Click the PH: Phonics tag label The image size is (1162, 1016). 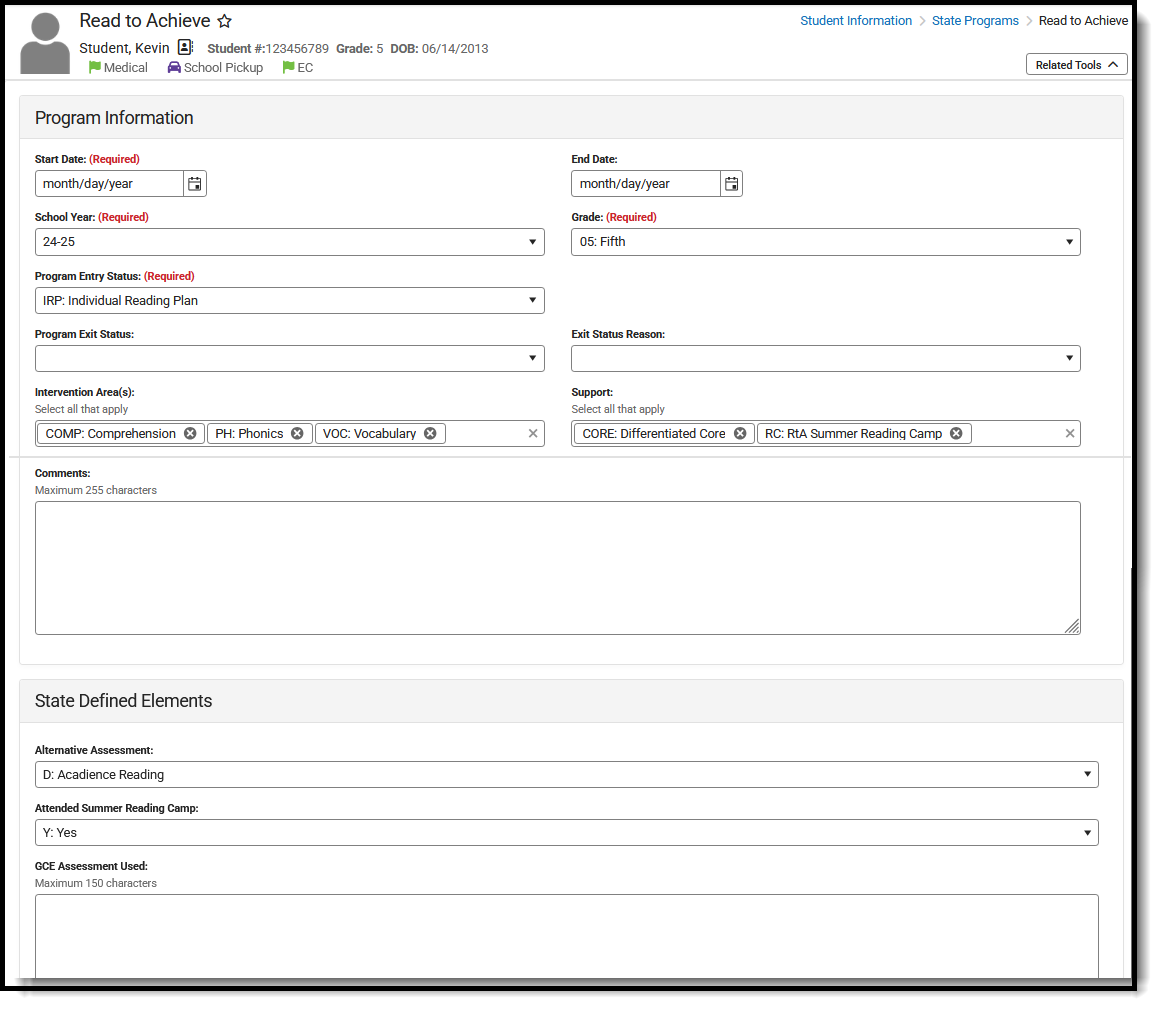click(x=249, y=434)
